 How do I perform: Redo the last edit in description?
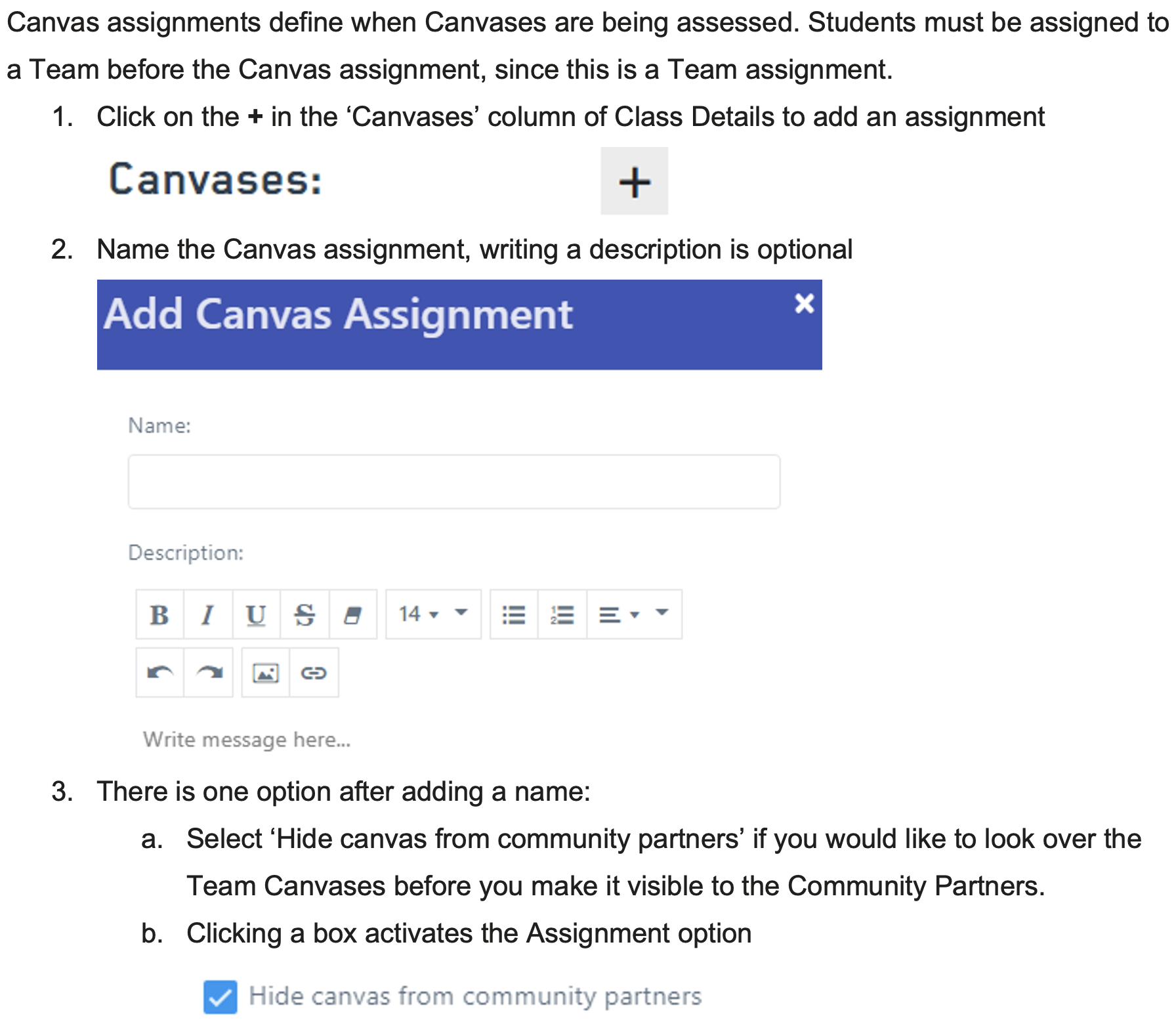tap(209, 673)
